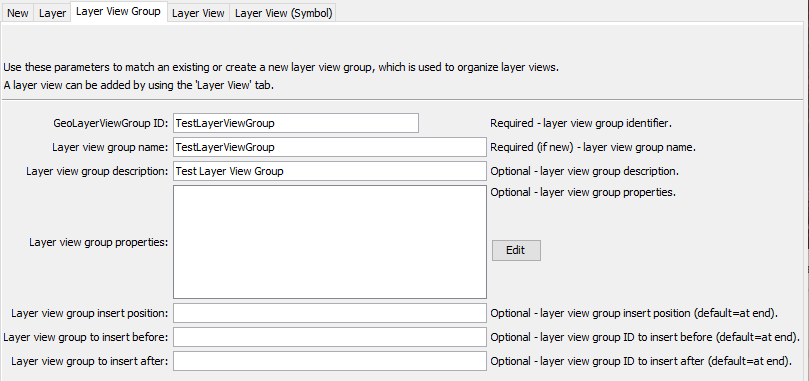This screenshot has height=381, width=809.
Task: Switch to the New tab
Action: pos(18,13)
